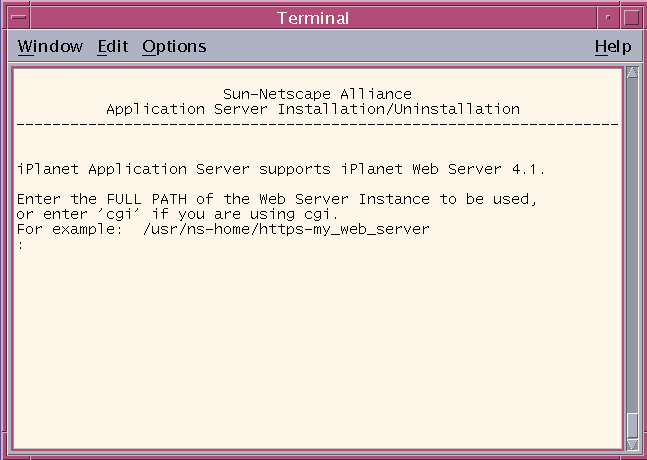Open the Help menu
Viewport: 647px width, 460px height.
(x=613, y=46)
